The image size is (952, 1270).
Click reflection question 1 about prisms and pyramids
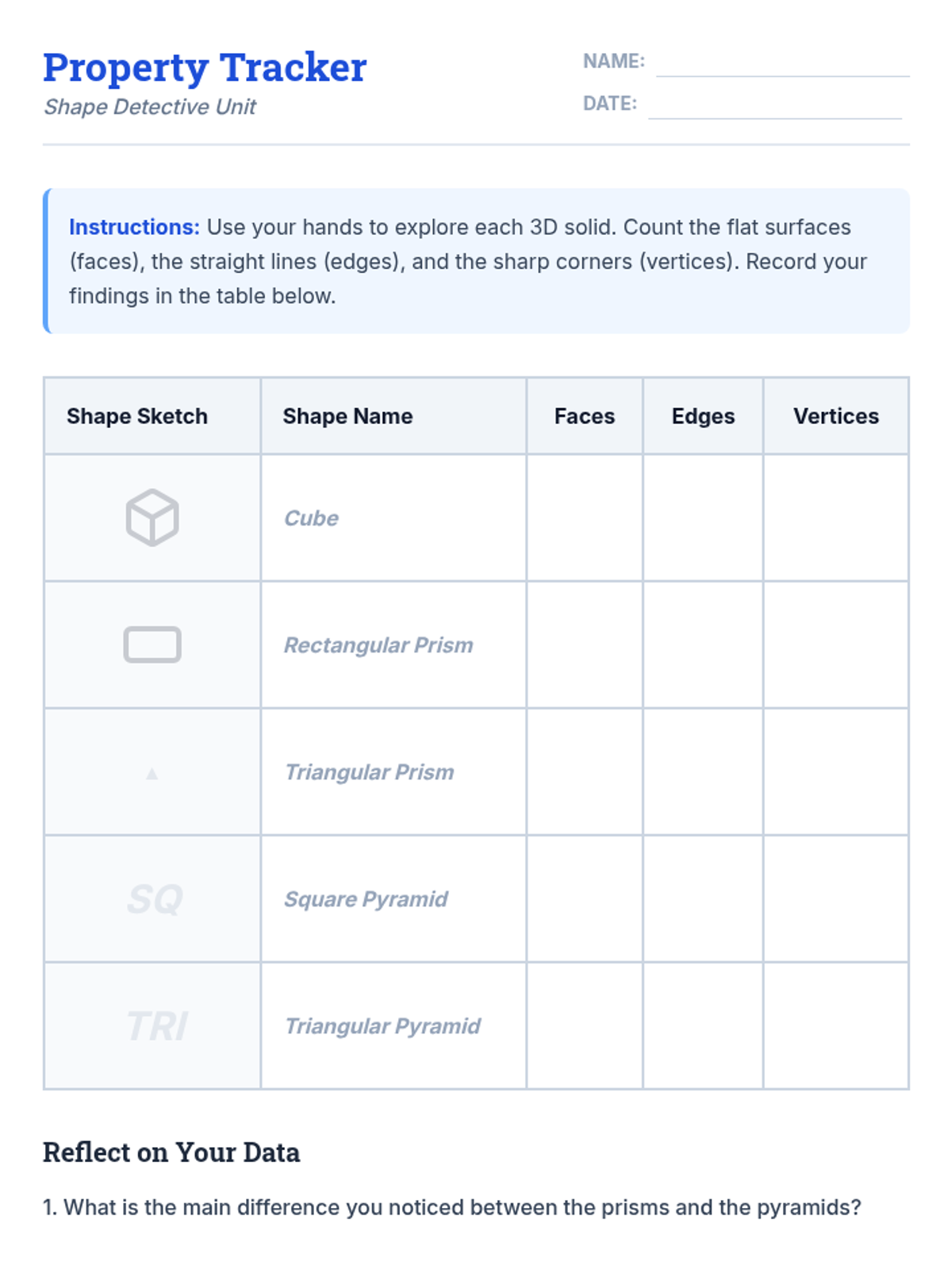click(452, 1207)
